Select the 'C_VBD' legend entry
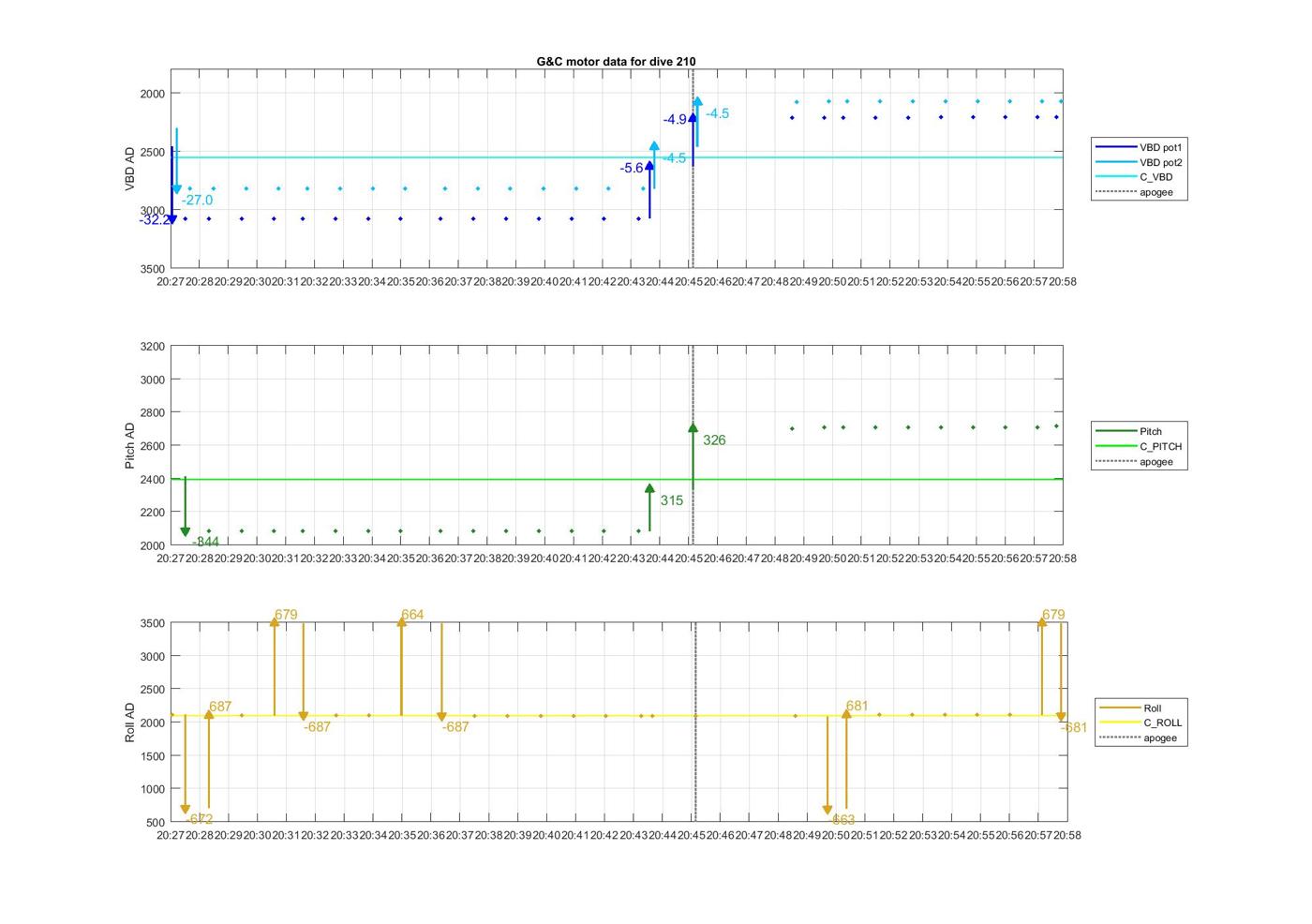1312x924 pixels. (x=1140, y=177)
